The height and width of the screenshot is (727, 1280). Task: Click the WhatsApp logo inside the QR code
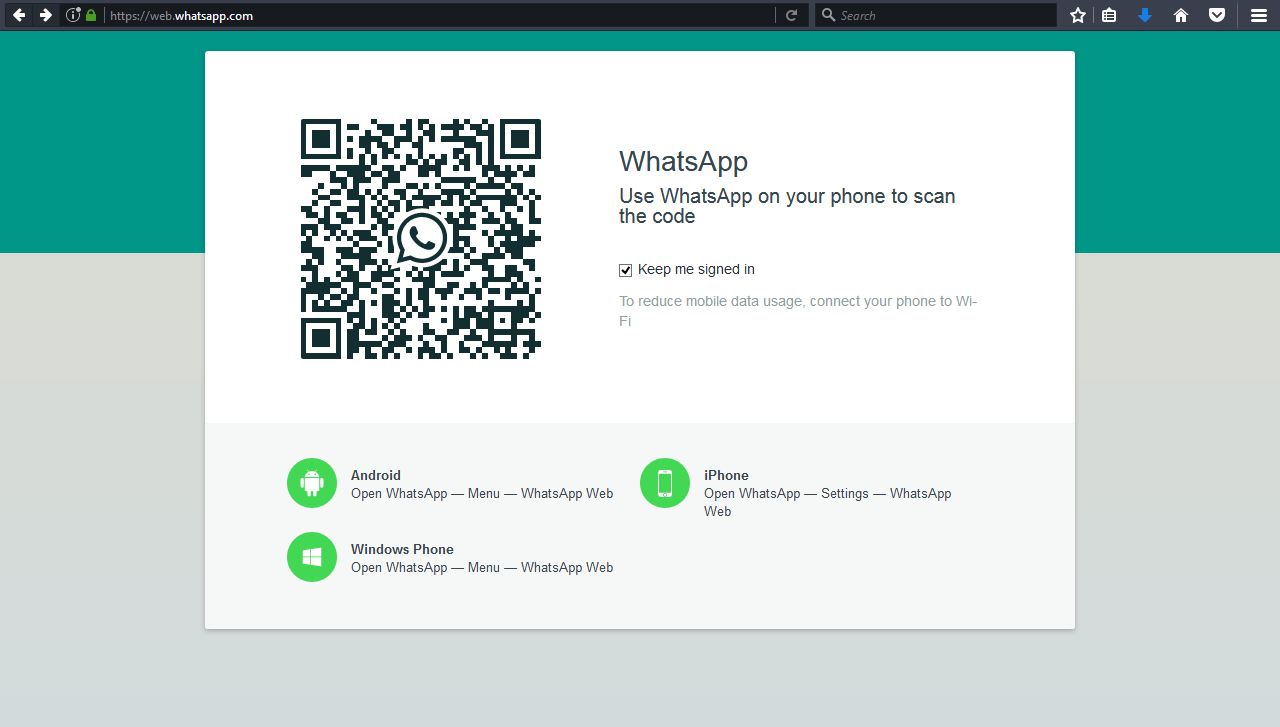[420, 238]
